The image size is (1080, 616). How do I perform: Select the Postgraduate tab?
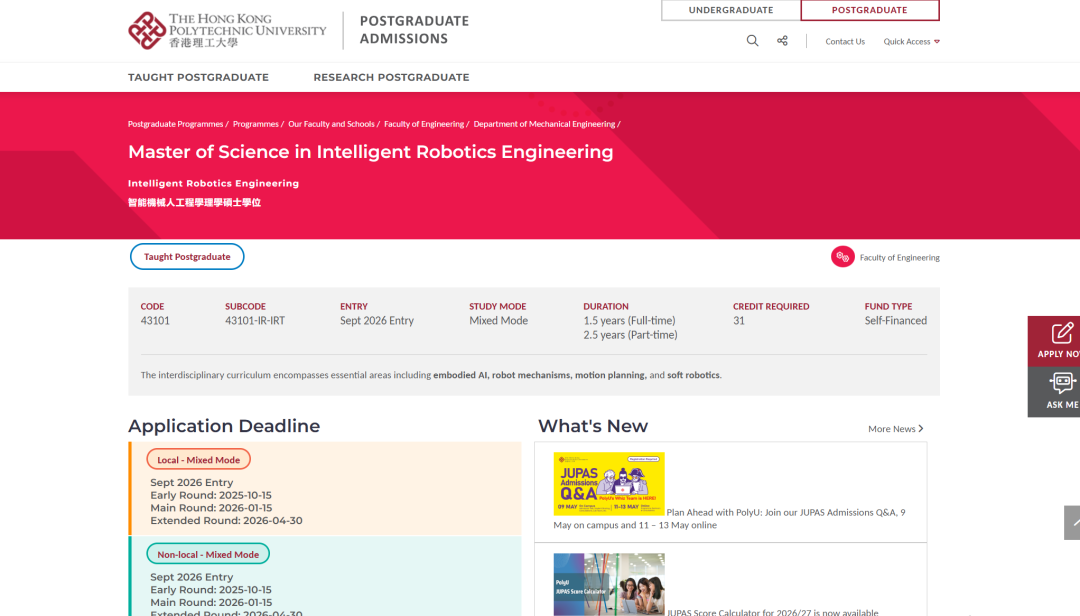(x=870, y=10)
